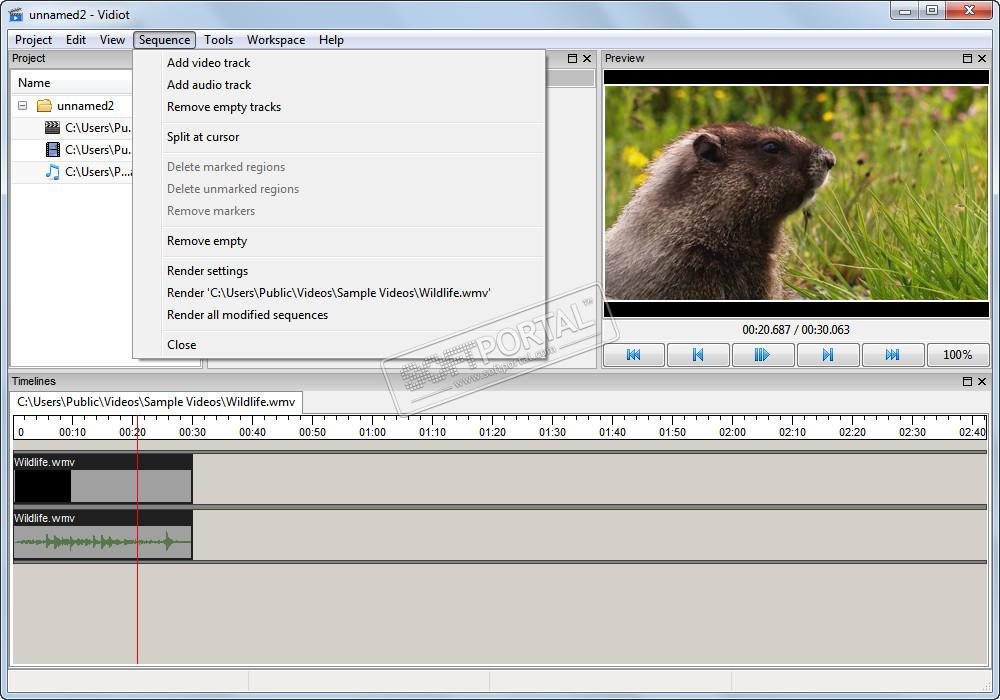Open the Tools menu
The height and width of the screenshot is (700, 1000).
tap(218, 40)
